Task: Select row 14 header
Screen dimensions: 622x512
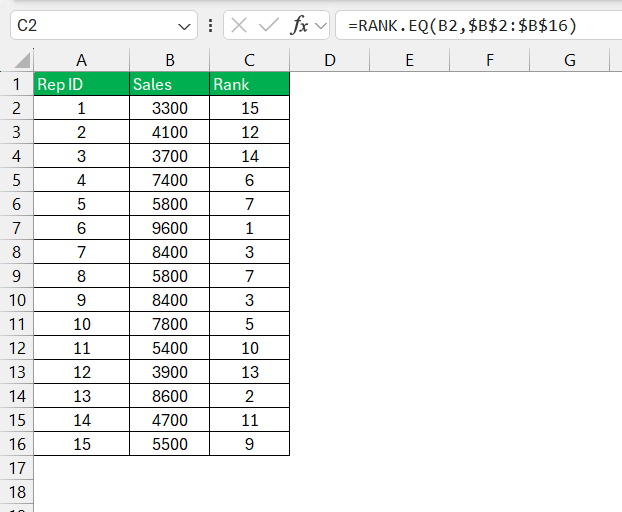Action: point(16,396)
